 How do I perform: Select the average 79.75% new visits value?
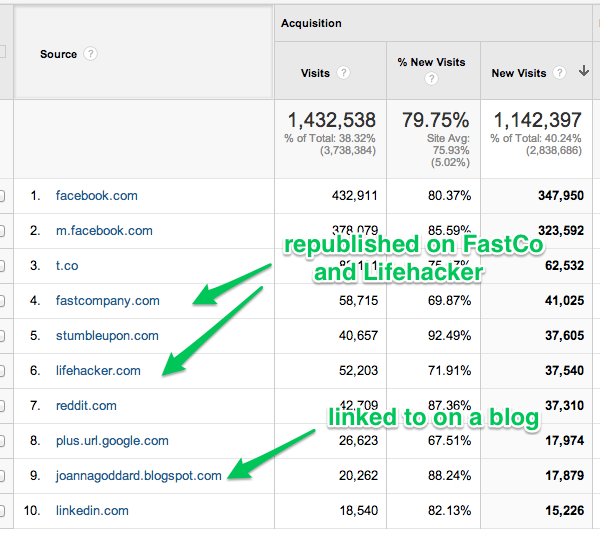pos(435,120)
